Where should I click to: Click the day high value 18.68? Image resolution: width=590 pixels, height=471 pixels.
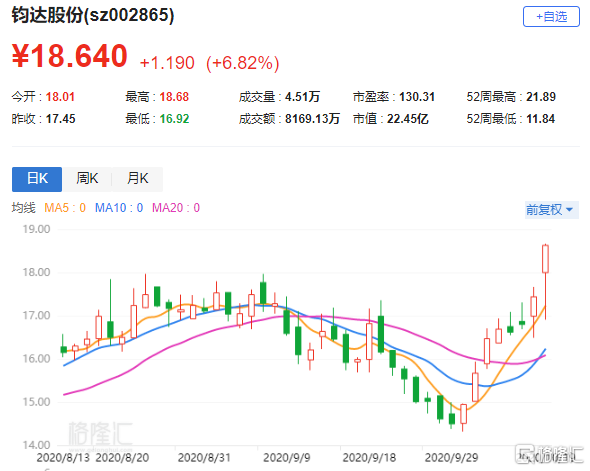tap(174, 97)
